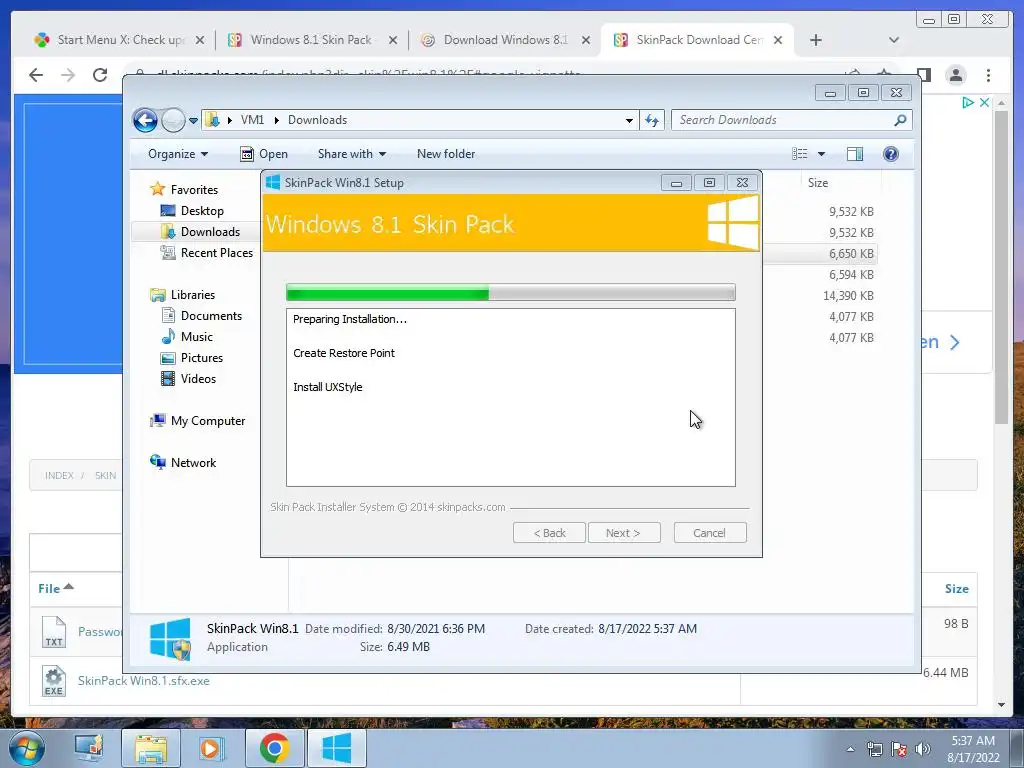
Task: Click the AdChoices triangle icon
Action: tap(968, 103)
